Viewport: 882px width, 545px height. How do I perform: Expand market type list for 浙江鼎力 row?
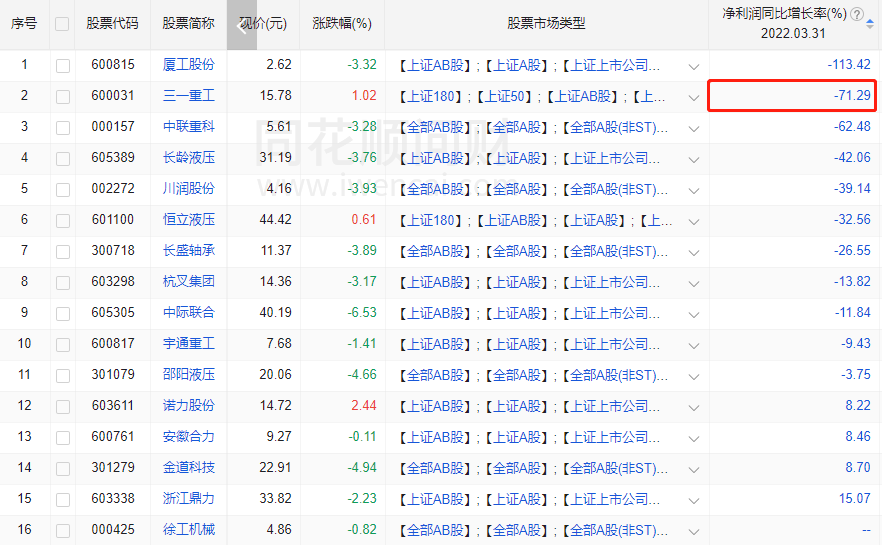[x=694, y=501]
